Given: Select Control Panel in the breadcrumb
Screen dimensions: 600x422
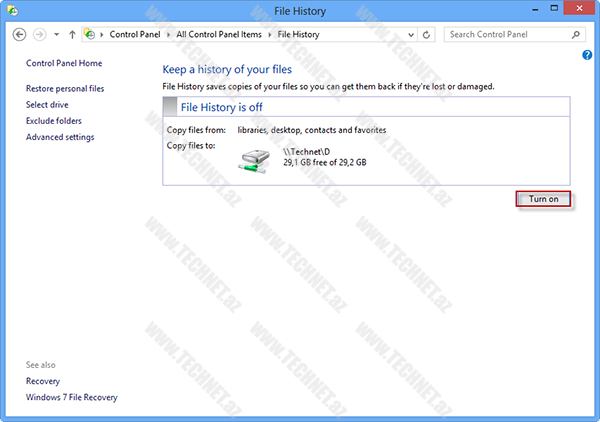Looking at the screenshot, I should [x=135, y=34].
